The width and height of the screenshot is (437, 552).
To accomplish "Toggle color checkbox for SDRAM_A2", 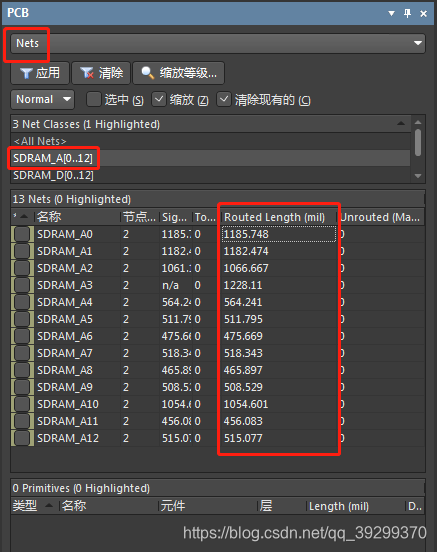I will pos(22,268).
